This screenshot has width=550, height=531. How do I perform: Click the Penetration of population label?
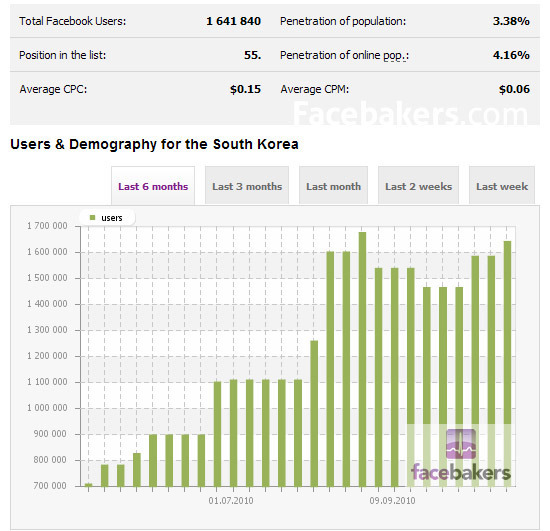pyautogui.click(x=343, y=21)
